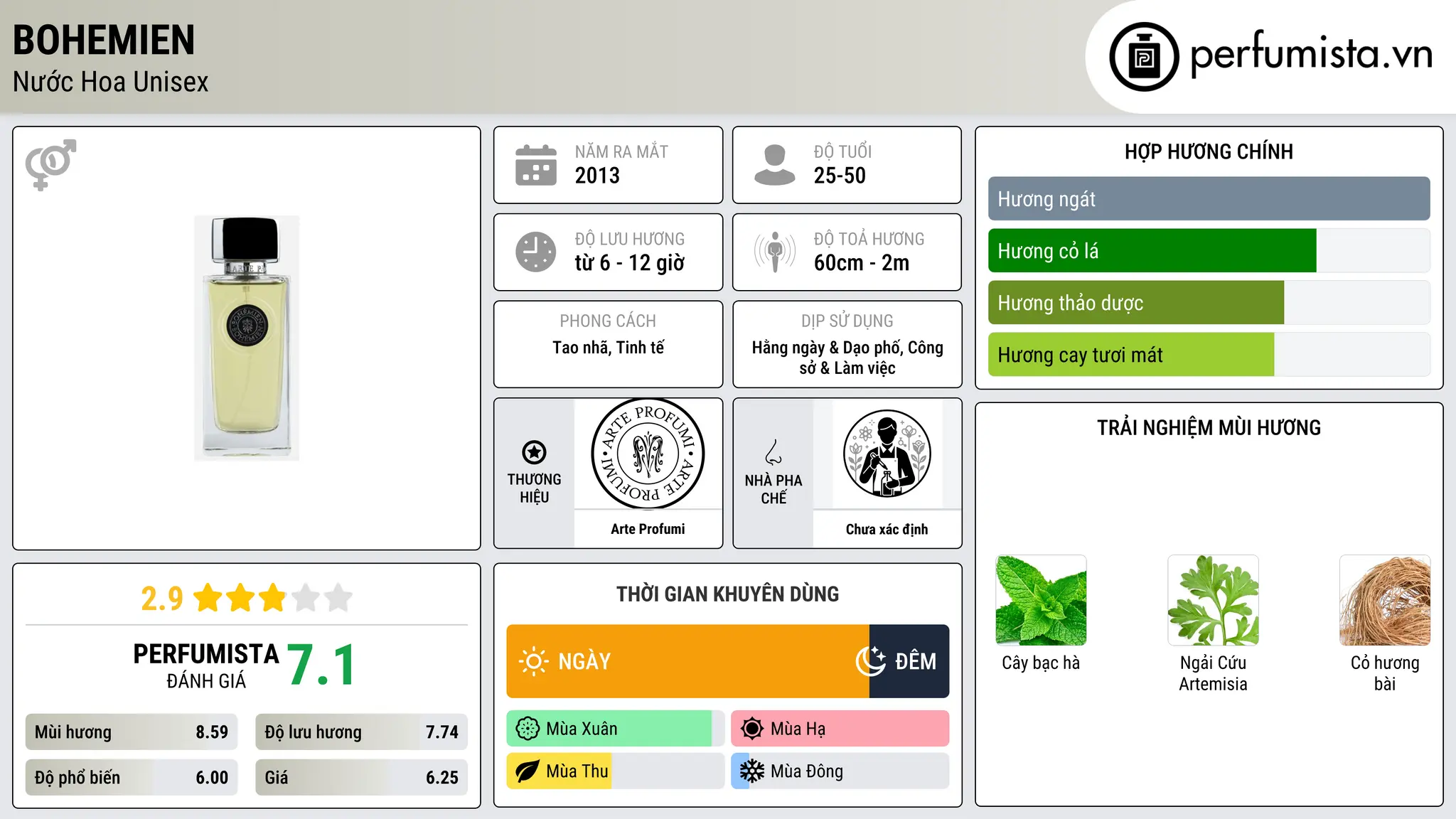Click the BOHEMIEN title

click(104, 40)
